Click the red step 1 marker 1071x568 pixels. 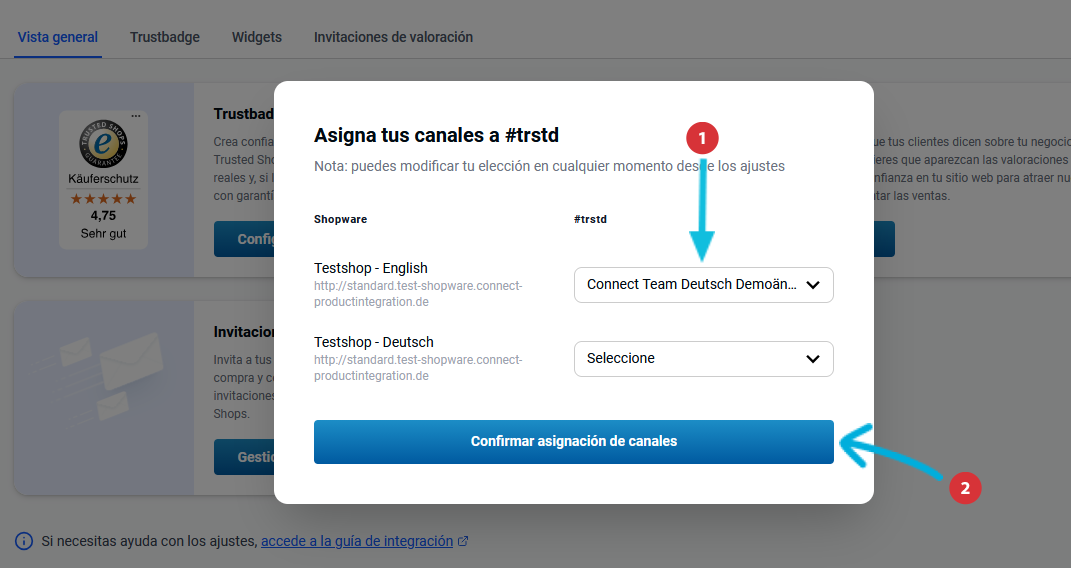(x=702, y=137)
